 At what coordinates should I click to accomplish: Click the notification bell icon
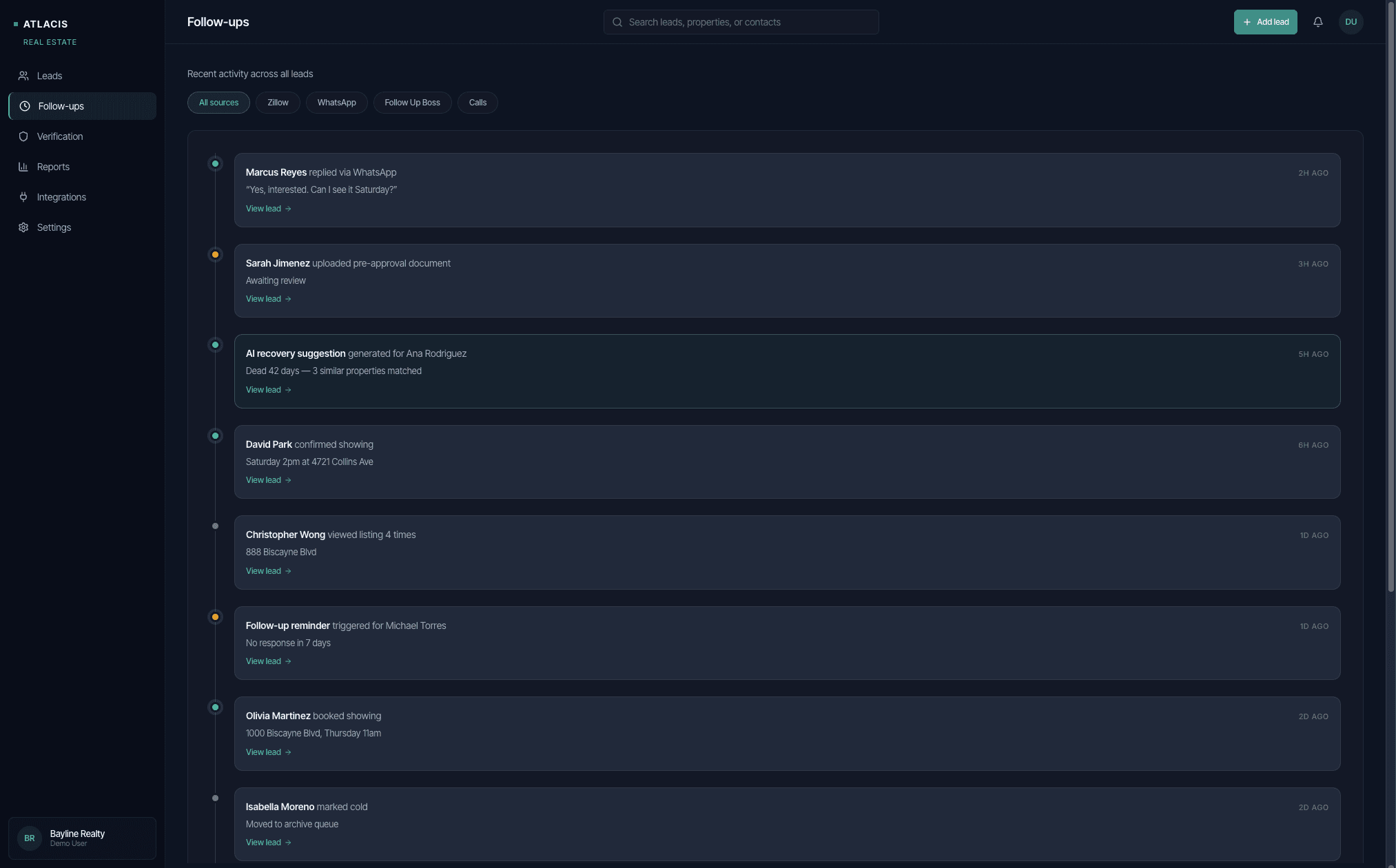click(x=1317, y=22)
